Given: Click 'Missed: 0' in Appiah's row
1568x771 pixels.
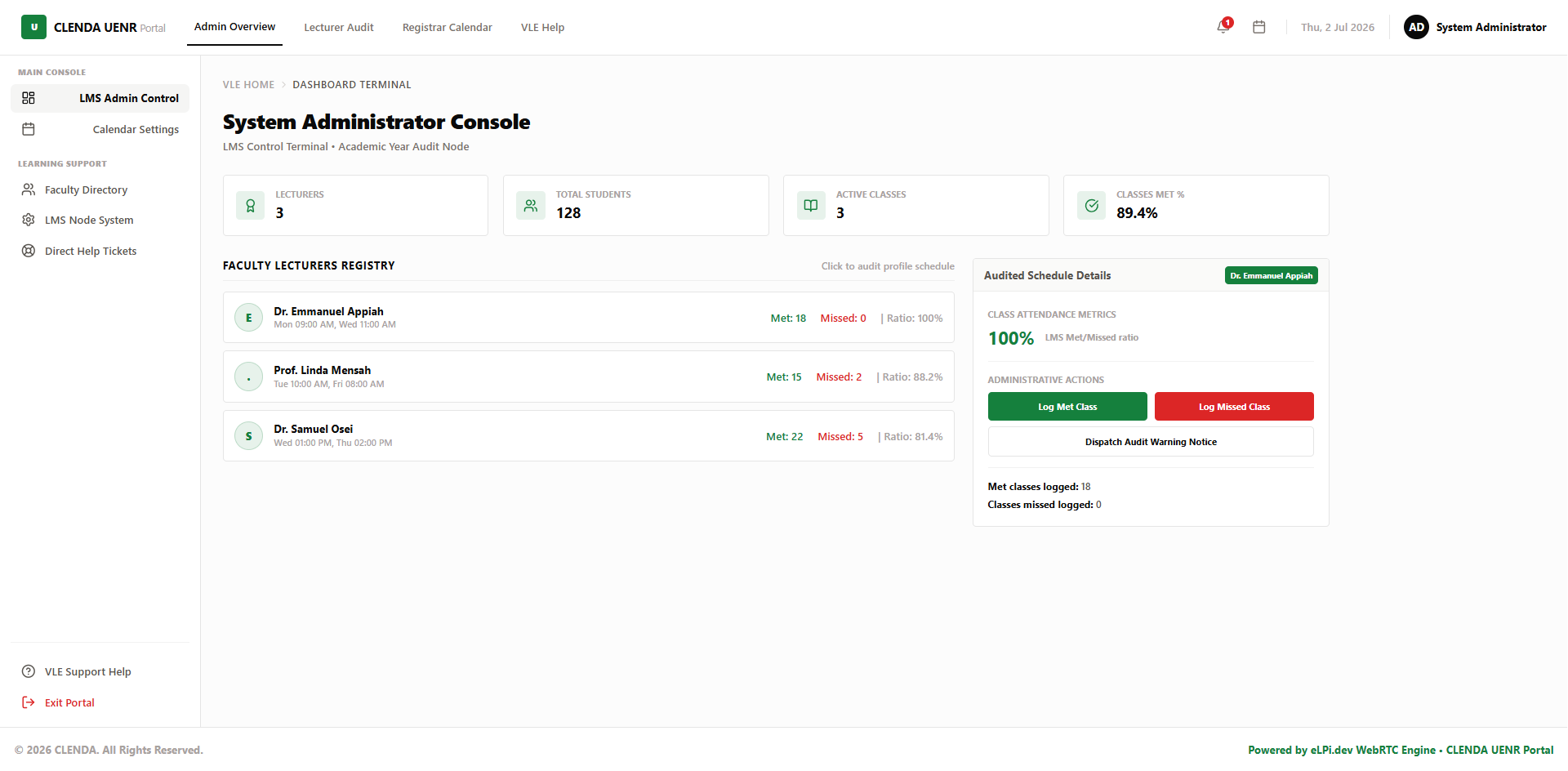Looking at the screenshot, I should tap(843, 319).
